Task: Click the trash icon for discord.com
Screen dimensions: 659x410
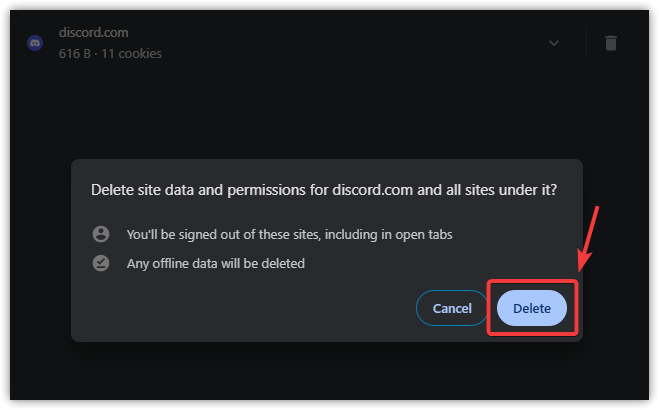Action: [611, 43]
